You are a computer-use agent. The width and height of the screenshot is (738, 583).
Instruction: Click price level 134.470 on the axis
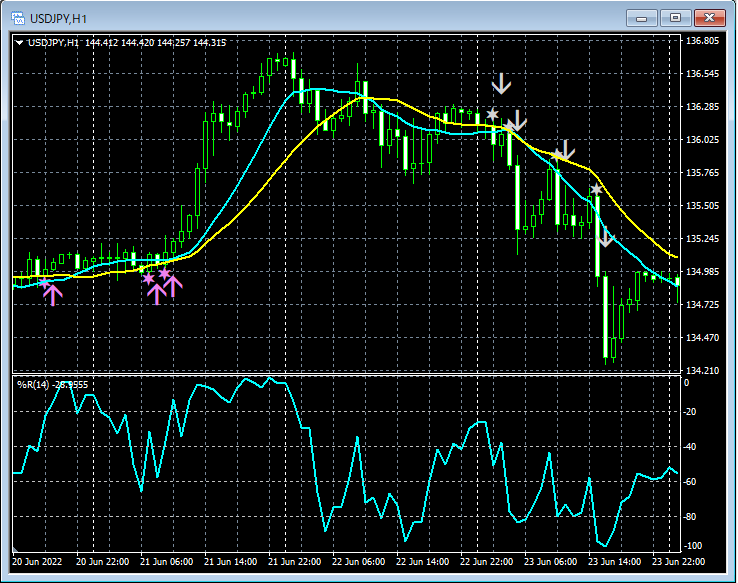point(702,338)
